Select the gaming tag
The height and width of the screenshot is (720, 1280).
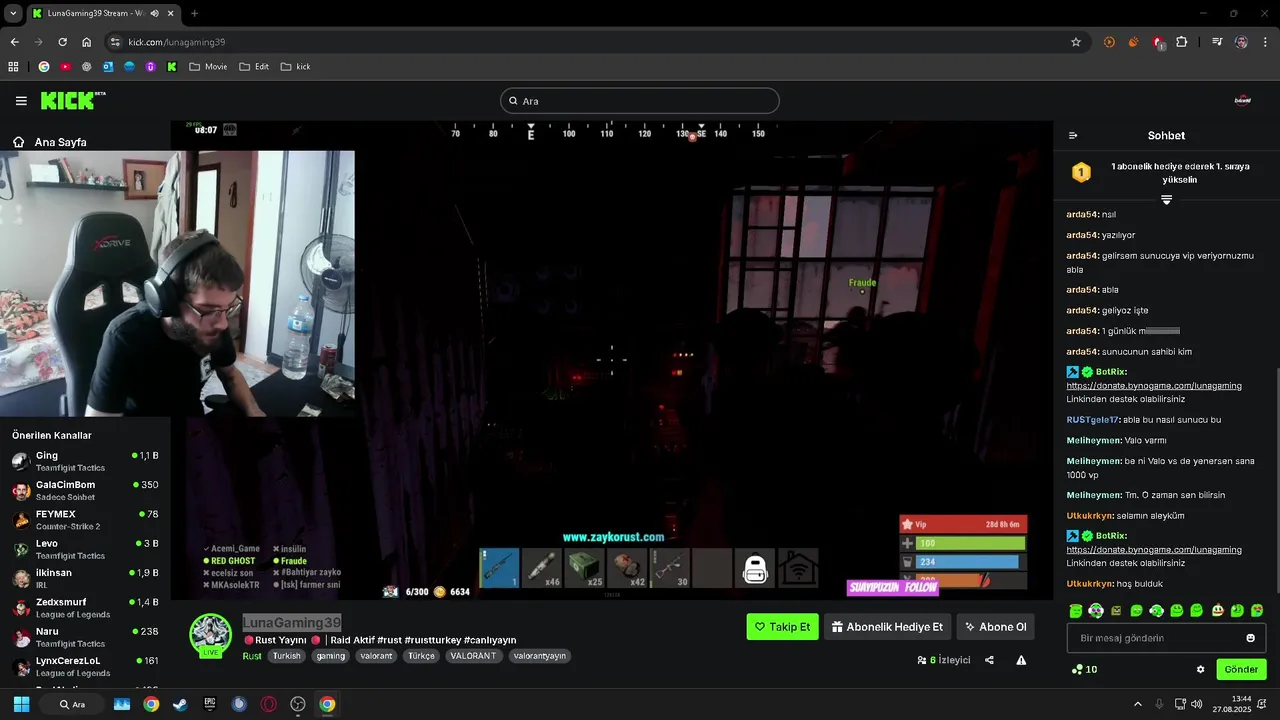tap(331, 656)
